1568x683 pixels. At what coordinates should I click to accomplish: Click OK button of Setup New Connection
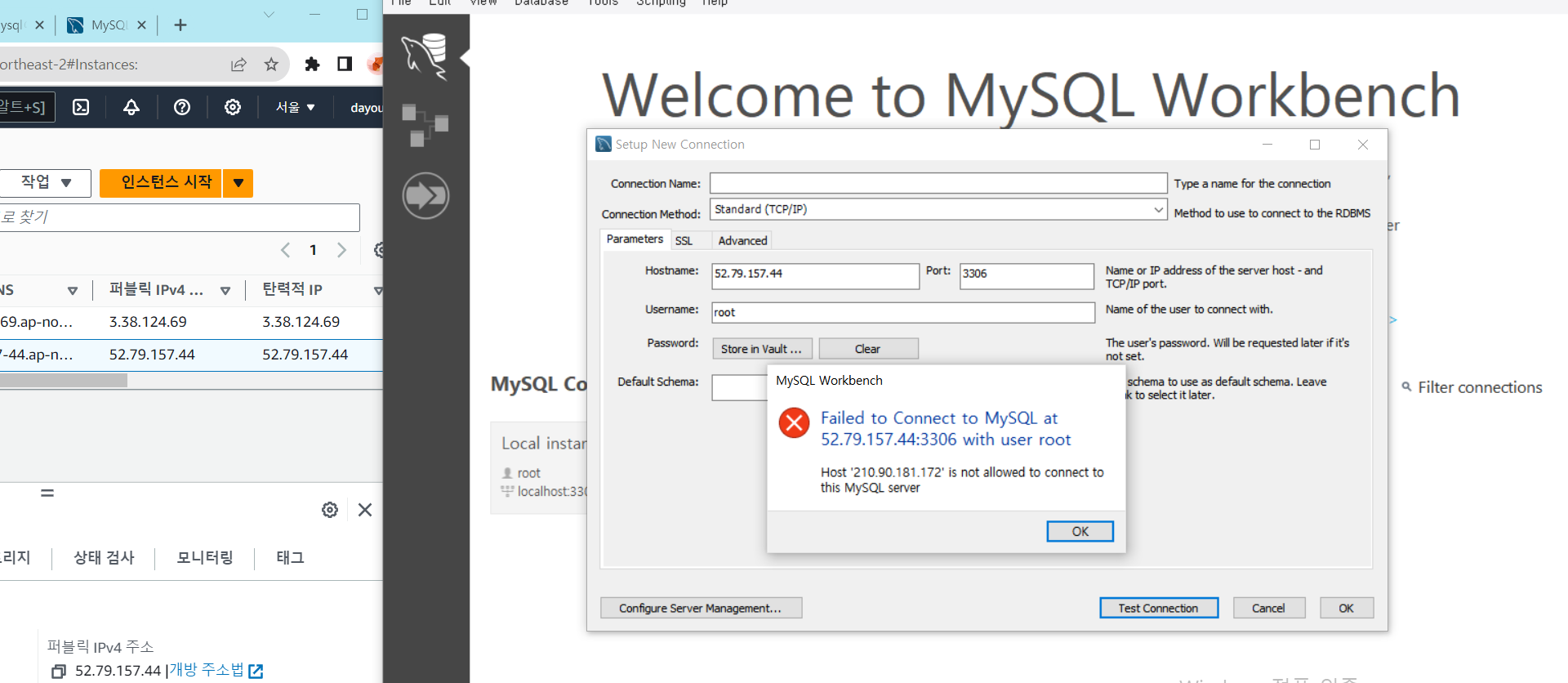[x=1346, y=608]
